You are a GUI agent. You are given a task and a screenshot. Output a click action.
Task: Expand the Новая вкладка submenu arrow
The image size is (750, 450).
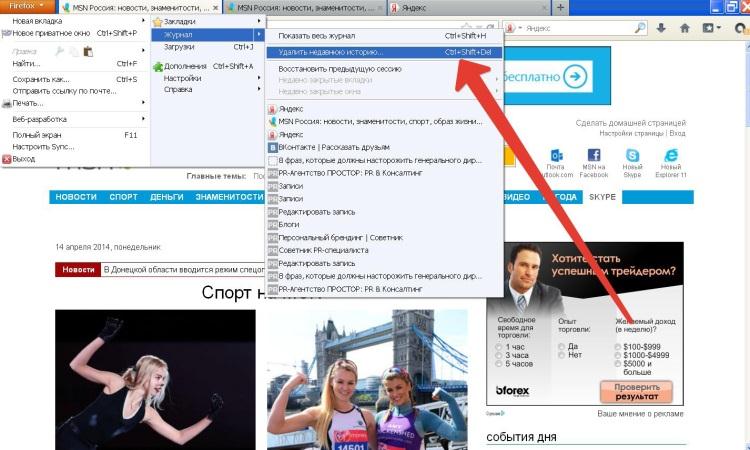(143, 21)
